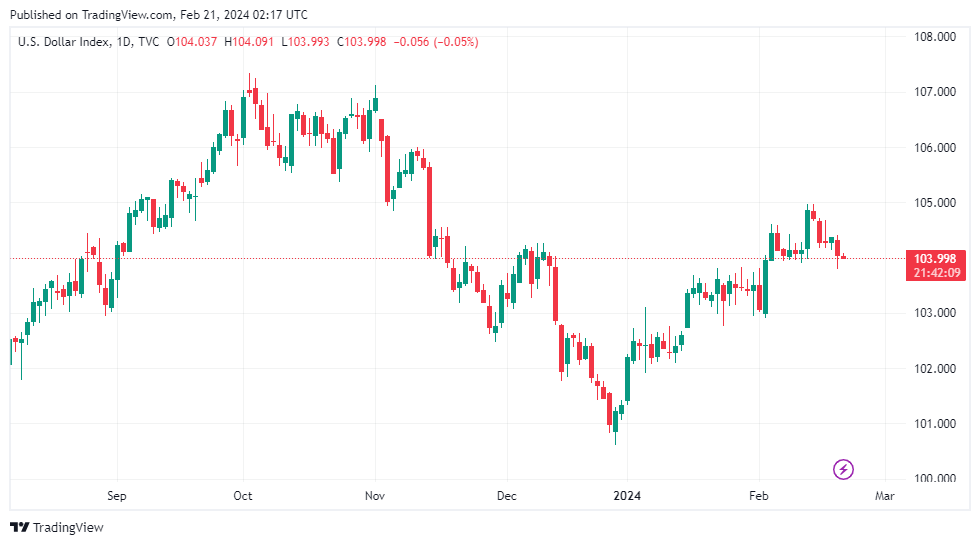Screen dimensions: 980x545
Task: Click the purple lightning bolt icon
Action: coord(844,468)
